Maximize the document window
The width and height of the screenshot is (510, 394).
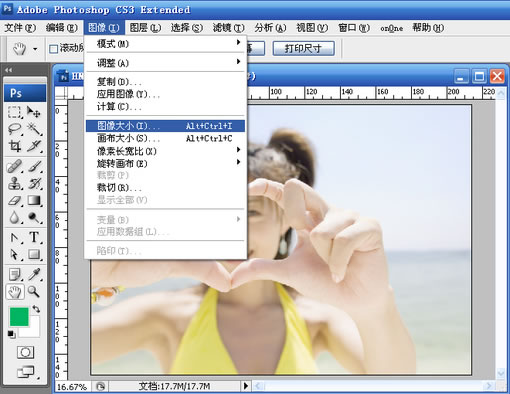pos(479,76)
